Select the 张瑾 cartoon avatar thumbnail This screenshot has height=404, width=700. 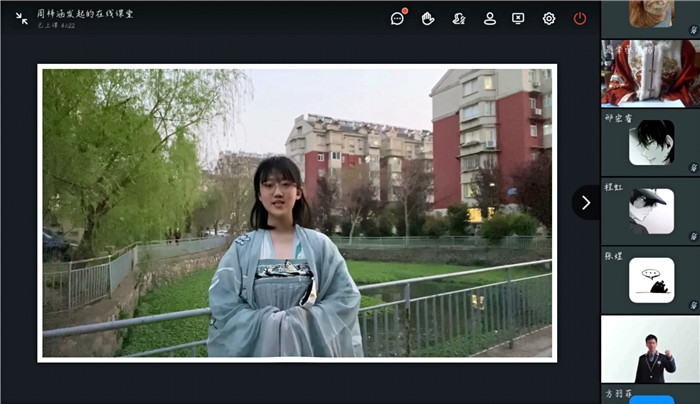click(x=651, y=280)
